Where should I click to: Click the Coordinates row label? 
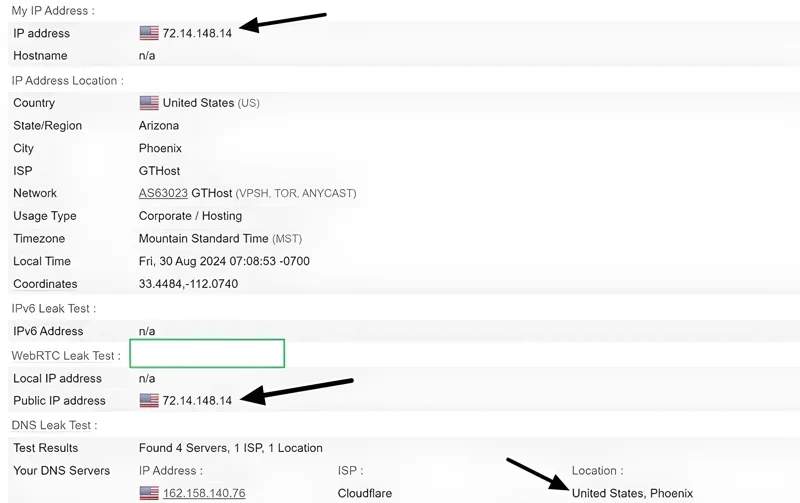click(x=45, y=284)
